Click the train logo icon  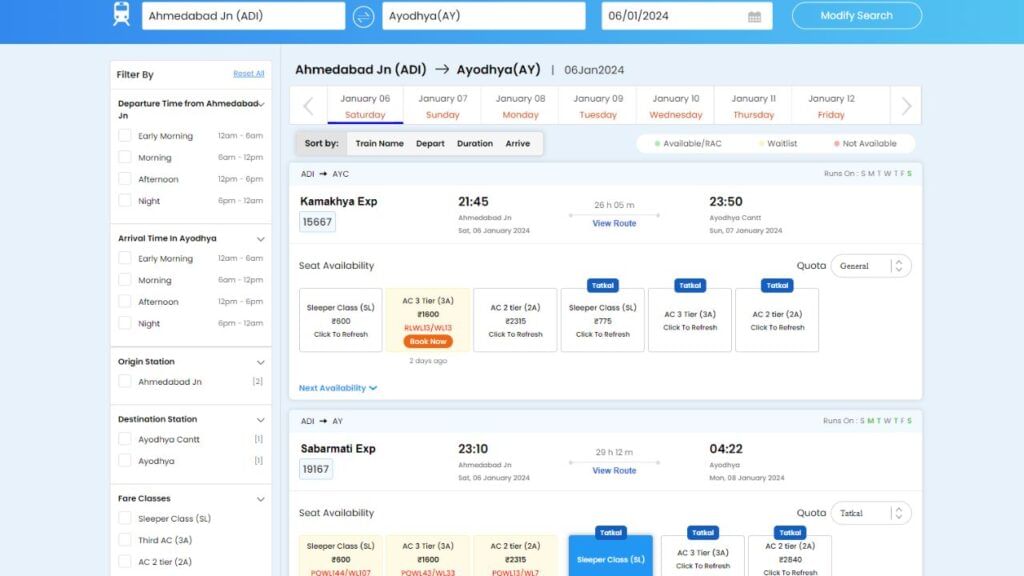click(x=122, y=15)
